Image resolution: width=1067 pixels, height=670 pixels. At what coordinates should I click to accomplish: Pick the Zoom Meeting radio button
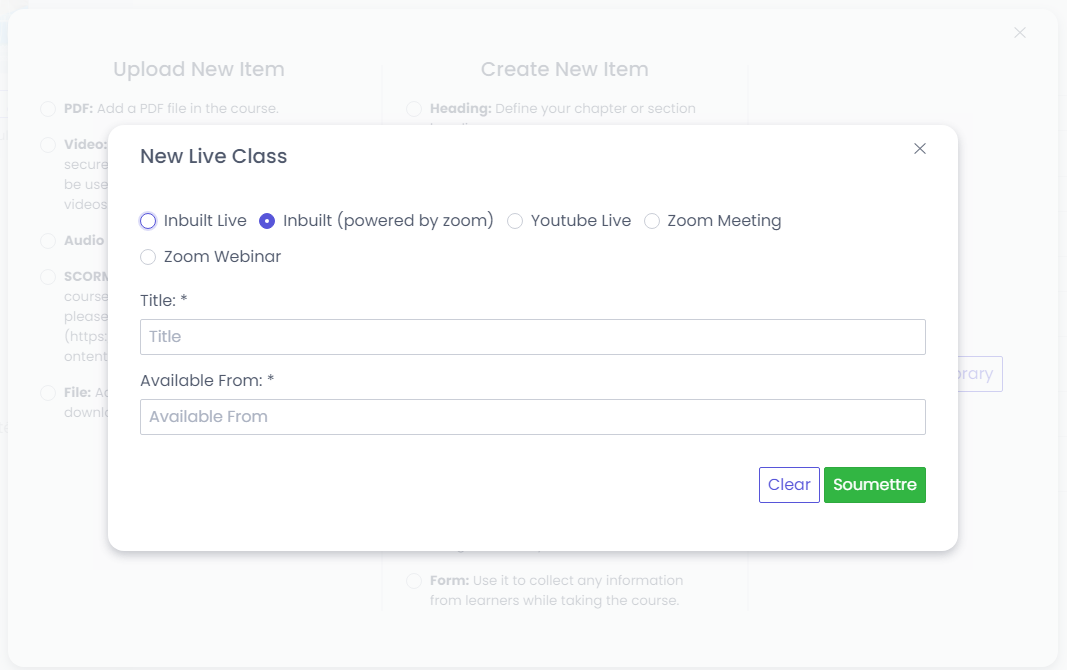(651, 221)
